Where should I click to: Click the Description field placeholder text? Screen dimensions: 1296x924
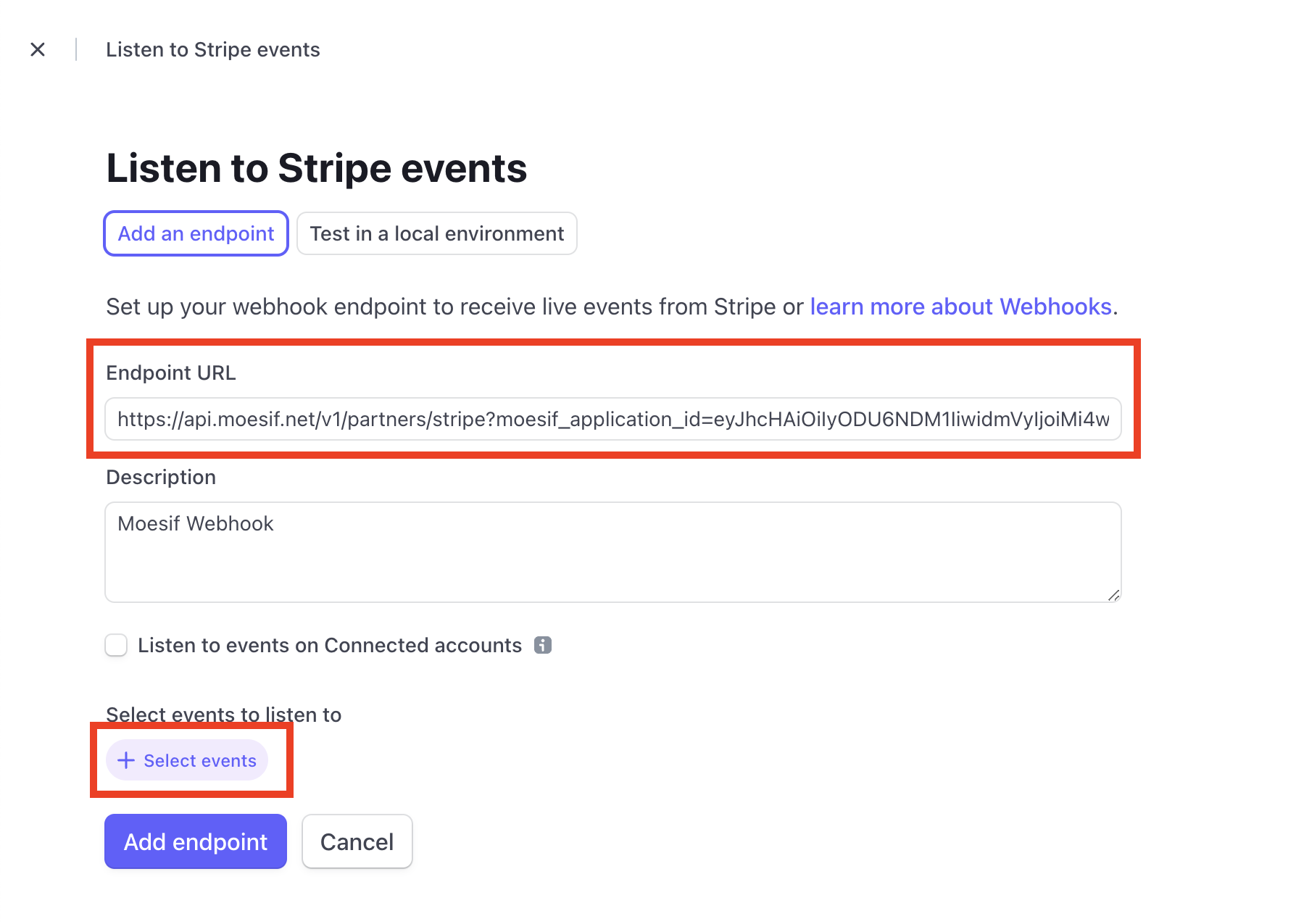(196, 523)
